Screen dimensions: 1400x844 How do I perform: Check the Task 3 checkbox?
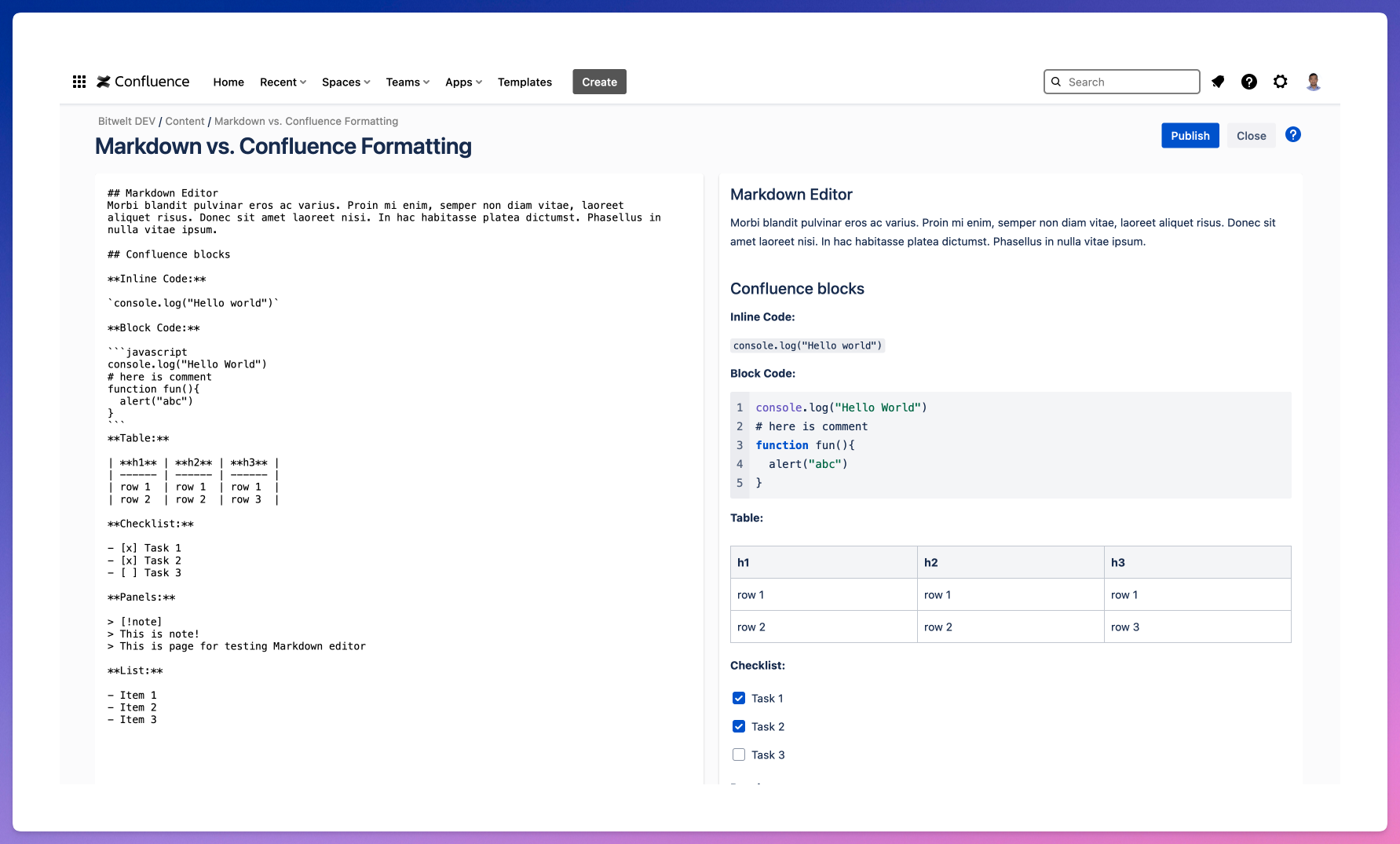pos(739,754)
